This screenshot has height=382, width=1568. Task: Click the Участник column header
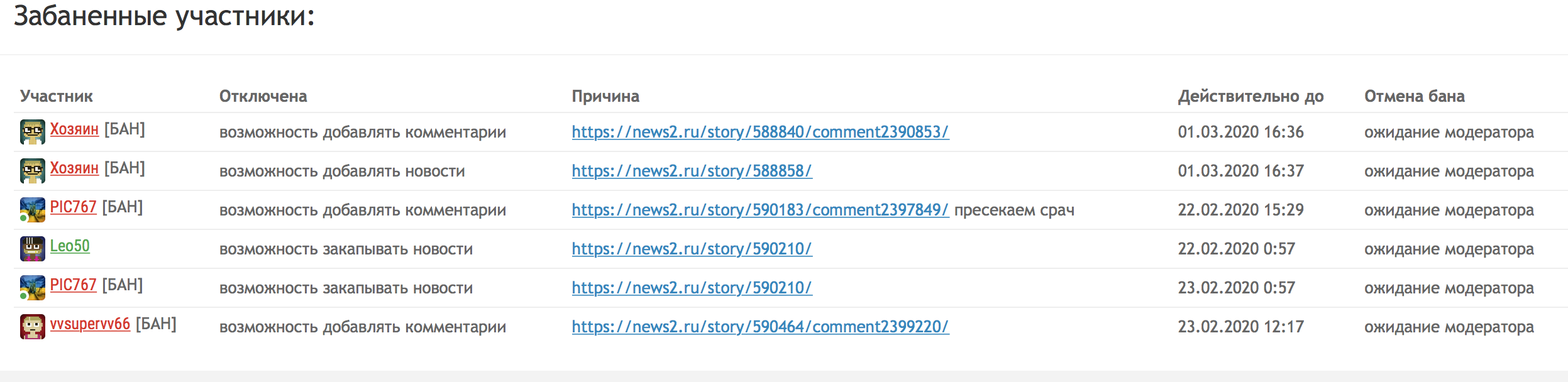57,96
